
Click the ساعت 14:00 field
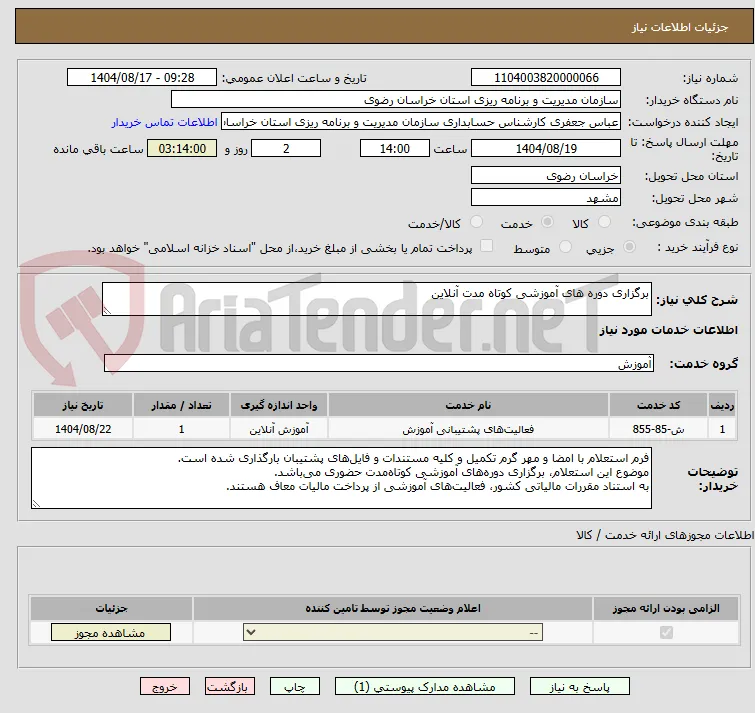[395, 148]
